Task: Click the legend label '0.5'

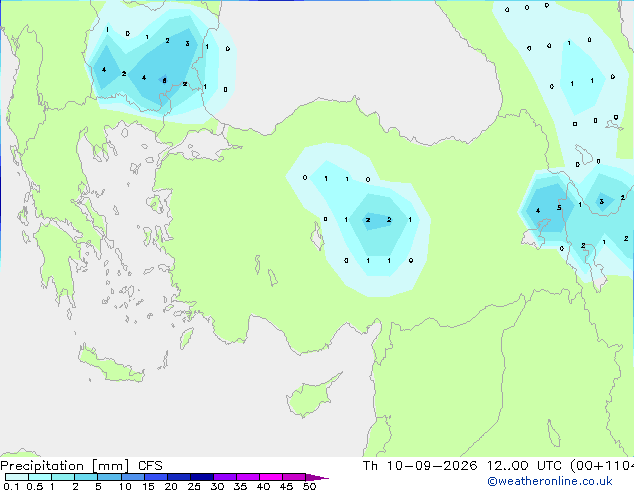Action: [x=34, y=486]
